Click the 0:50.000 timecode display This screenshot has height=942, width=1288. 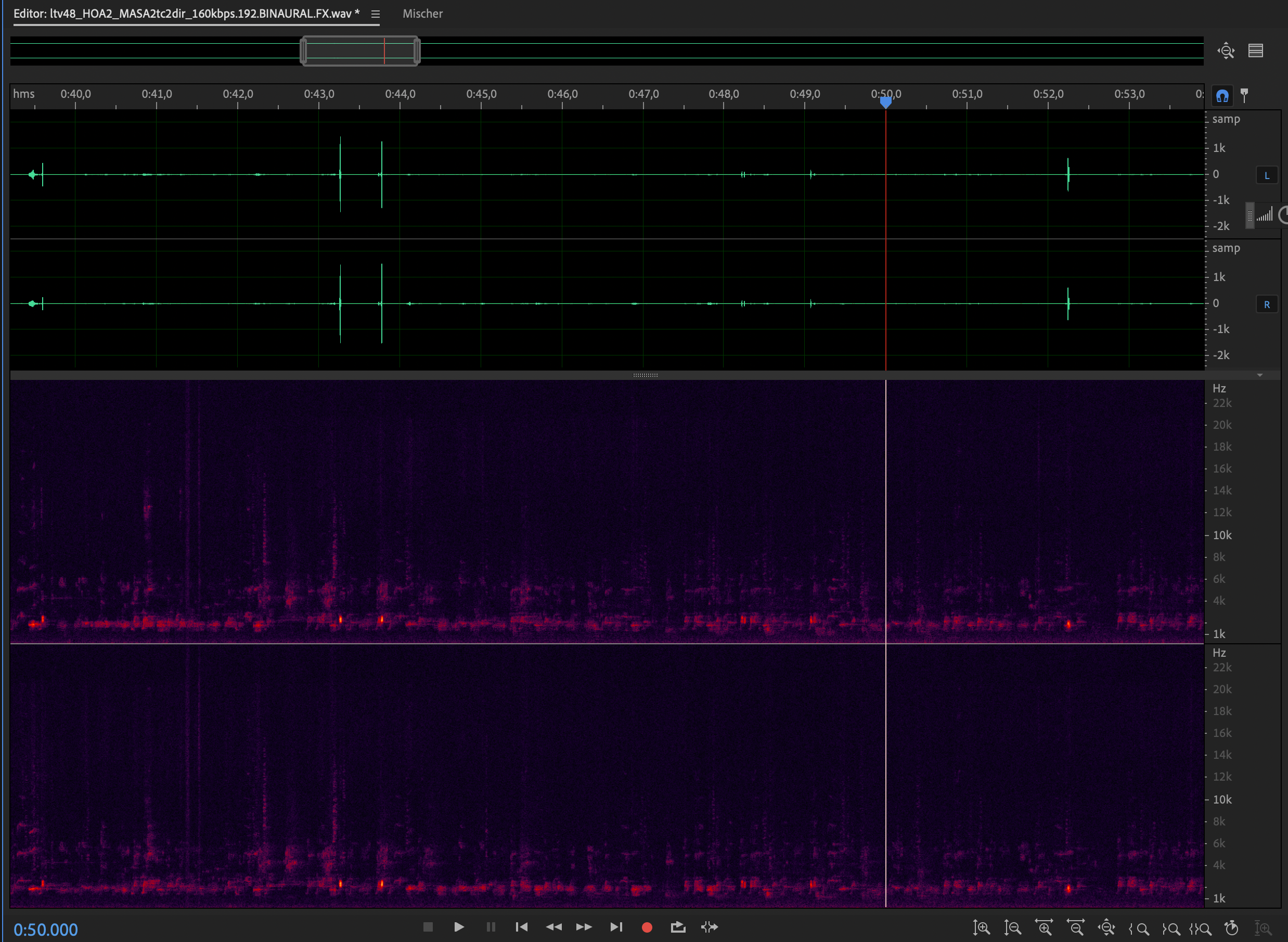point(46,930)
